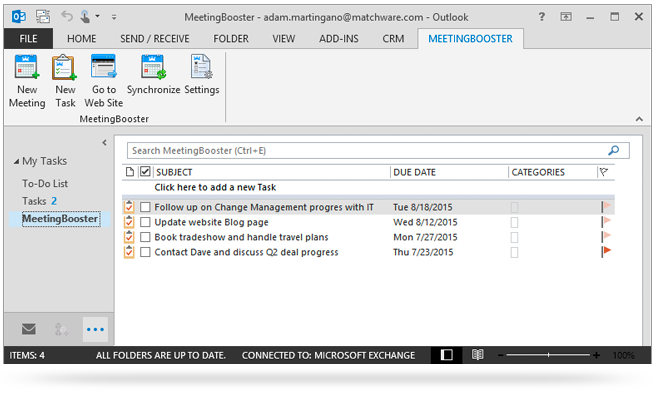654x401 pixels.
Task: Click the Outlook application icon
Action: (19, 17)
